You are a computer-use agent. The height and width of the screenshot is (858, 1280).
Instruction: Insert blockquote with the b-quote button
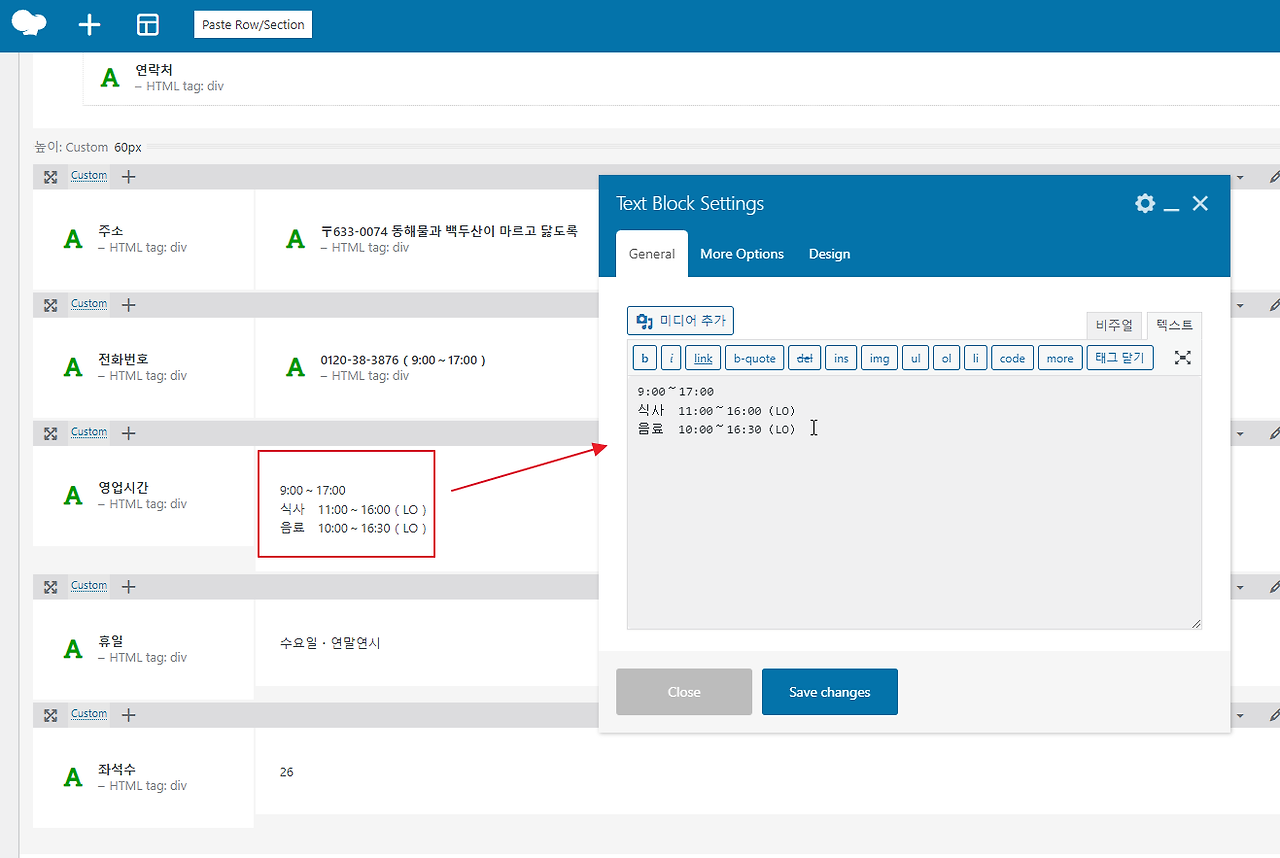point(755,358)
